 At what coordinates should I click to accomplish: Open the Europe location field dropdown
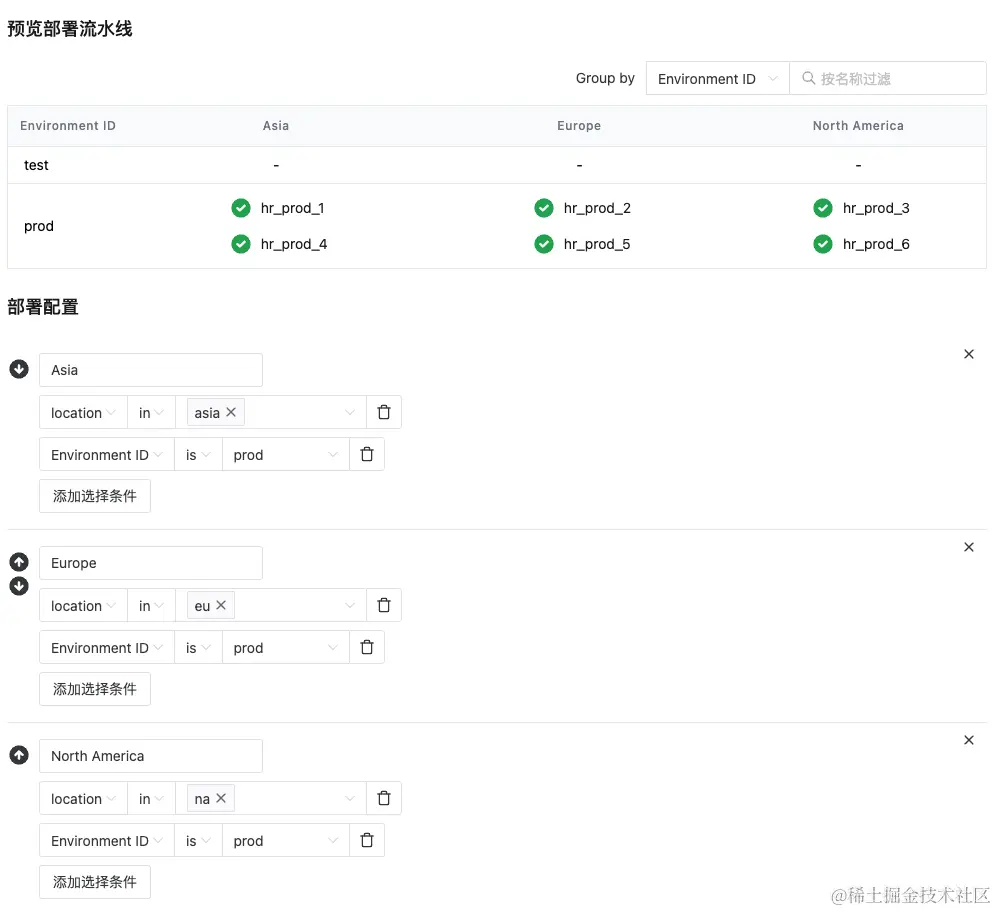tap(83, 605)
